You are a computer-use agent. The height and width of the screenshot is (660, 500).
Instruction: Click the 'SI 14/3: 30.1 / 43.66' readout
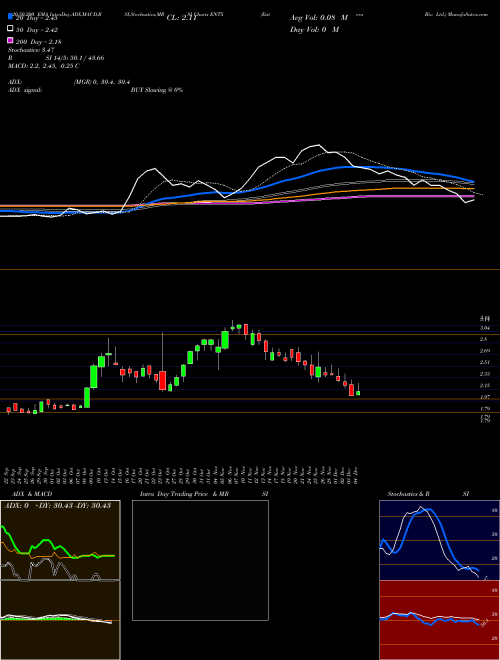coord(75,58)
